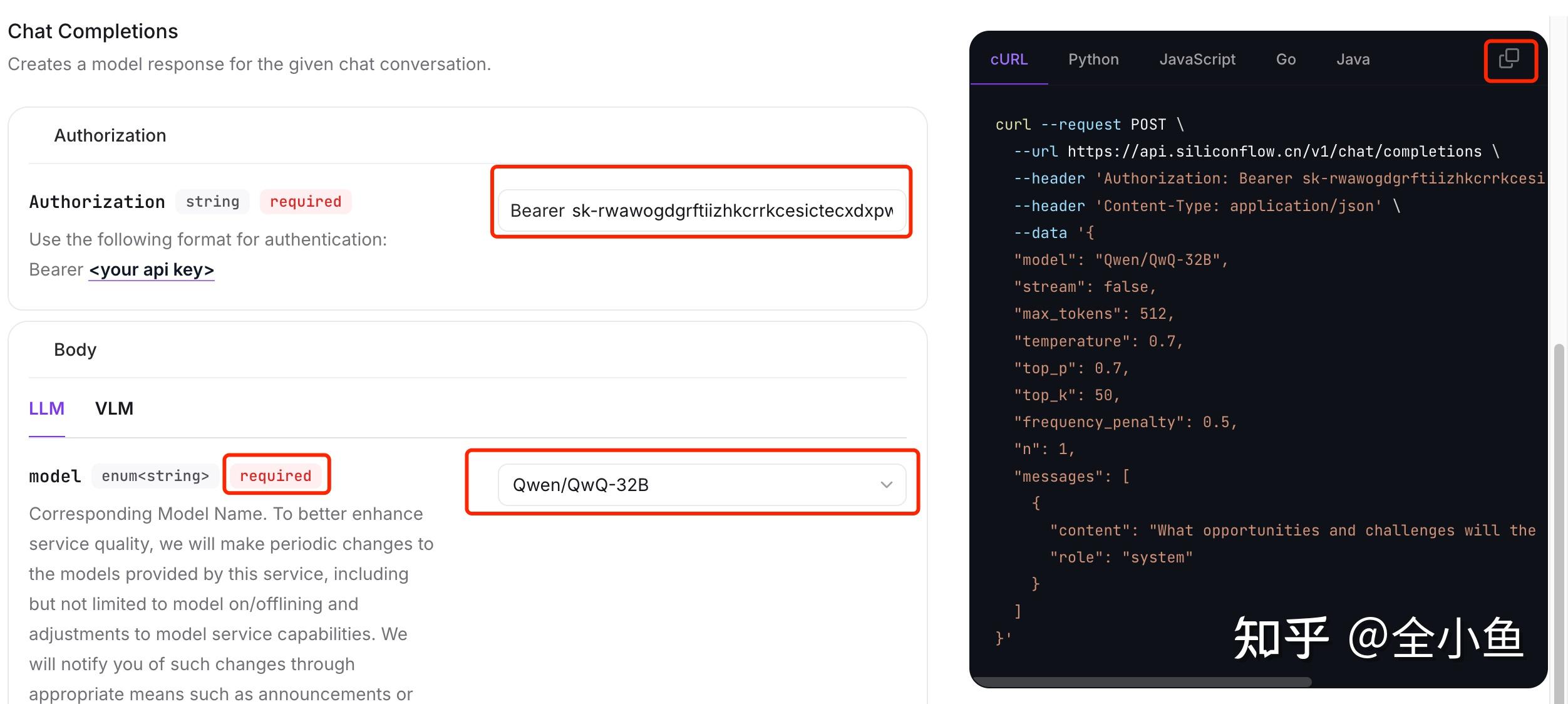Open the Qwen/QwQ-32B model dropdown
1568x704 pixels.
pyautogui.click(x=701, y=484)
